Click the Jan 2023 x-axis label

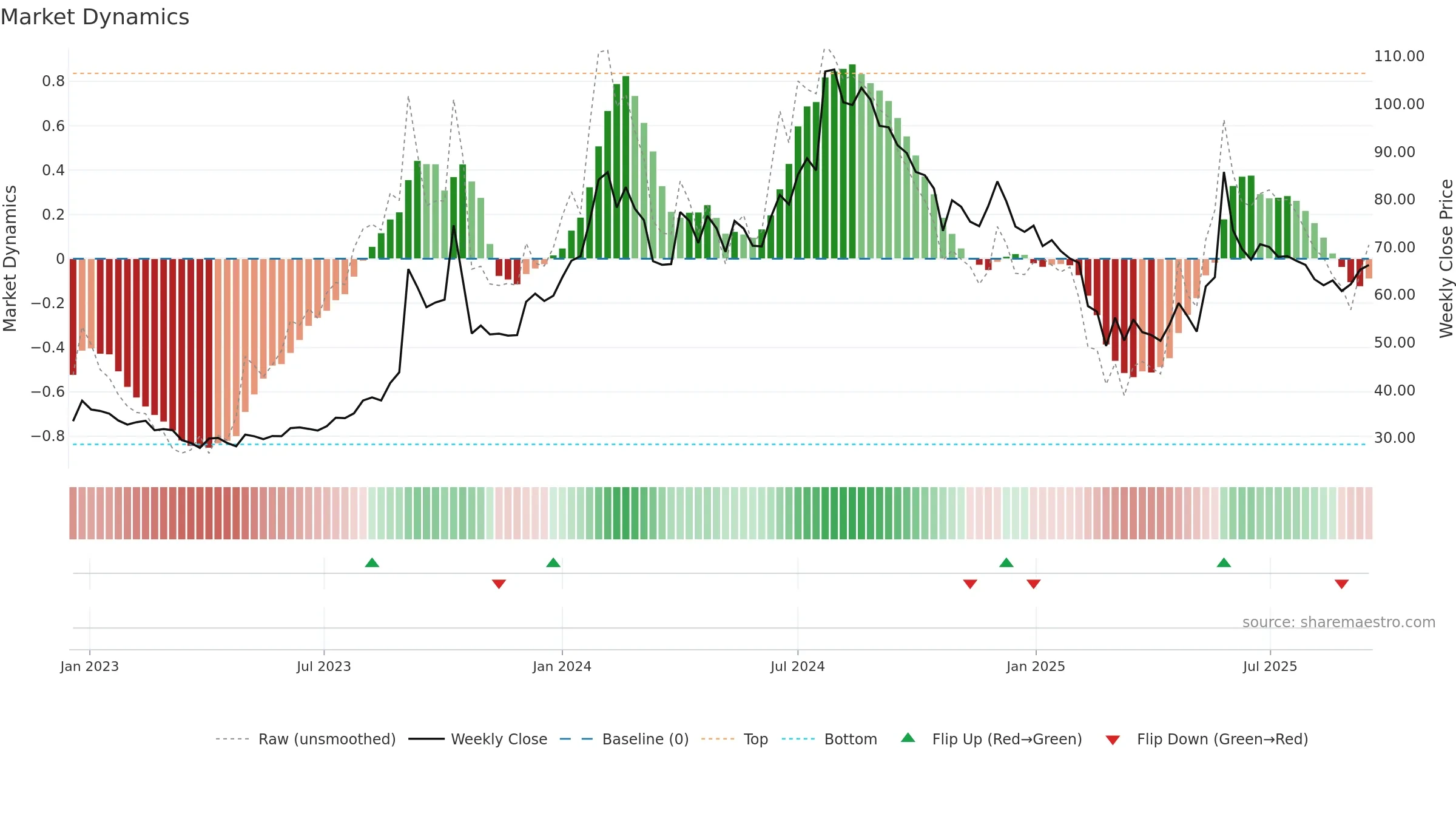(90, 666)
